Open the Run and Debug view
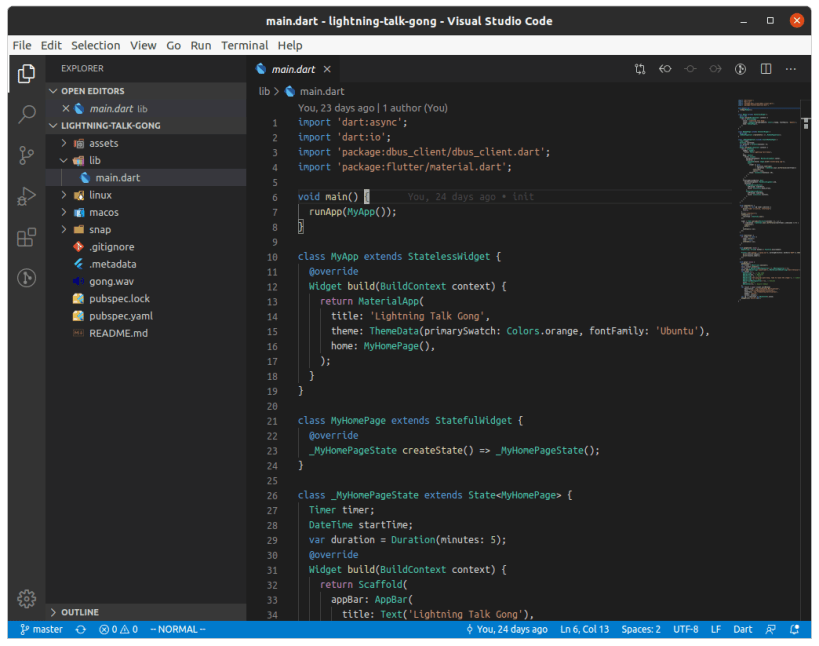Screen dimensions: 819x646 (x=27, y=197)
